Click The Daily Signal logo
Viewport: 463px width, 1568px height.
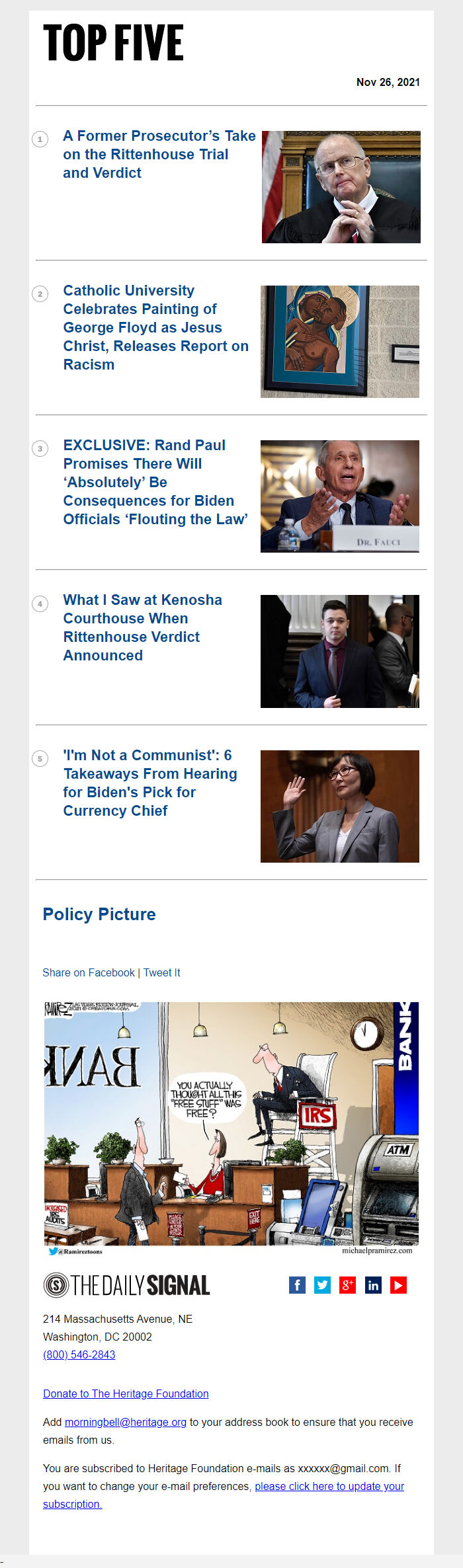126,1285
